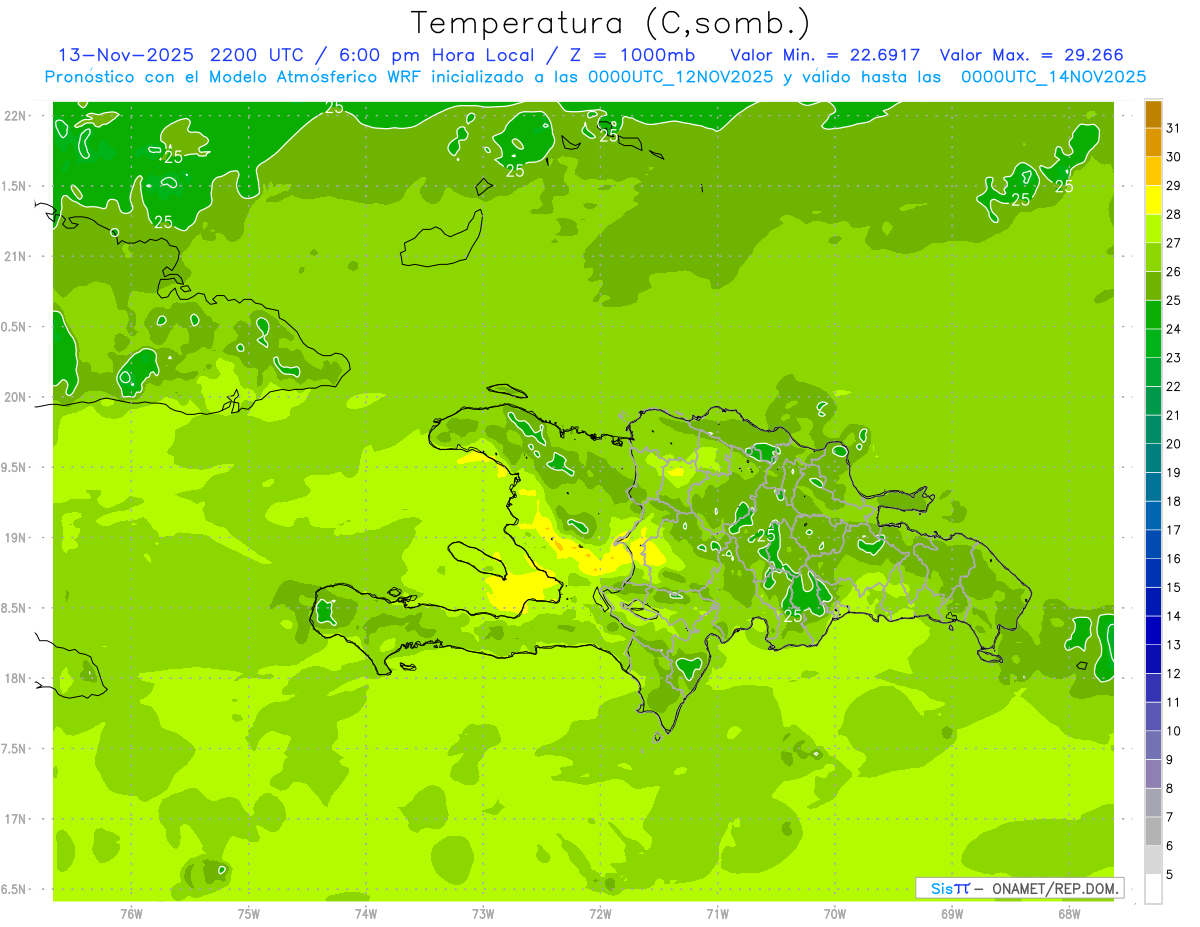Click the "75W" longitude axis label
The image size is (1200, 927).
pos(249,913)
